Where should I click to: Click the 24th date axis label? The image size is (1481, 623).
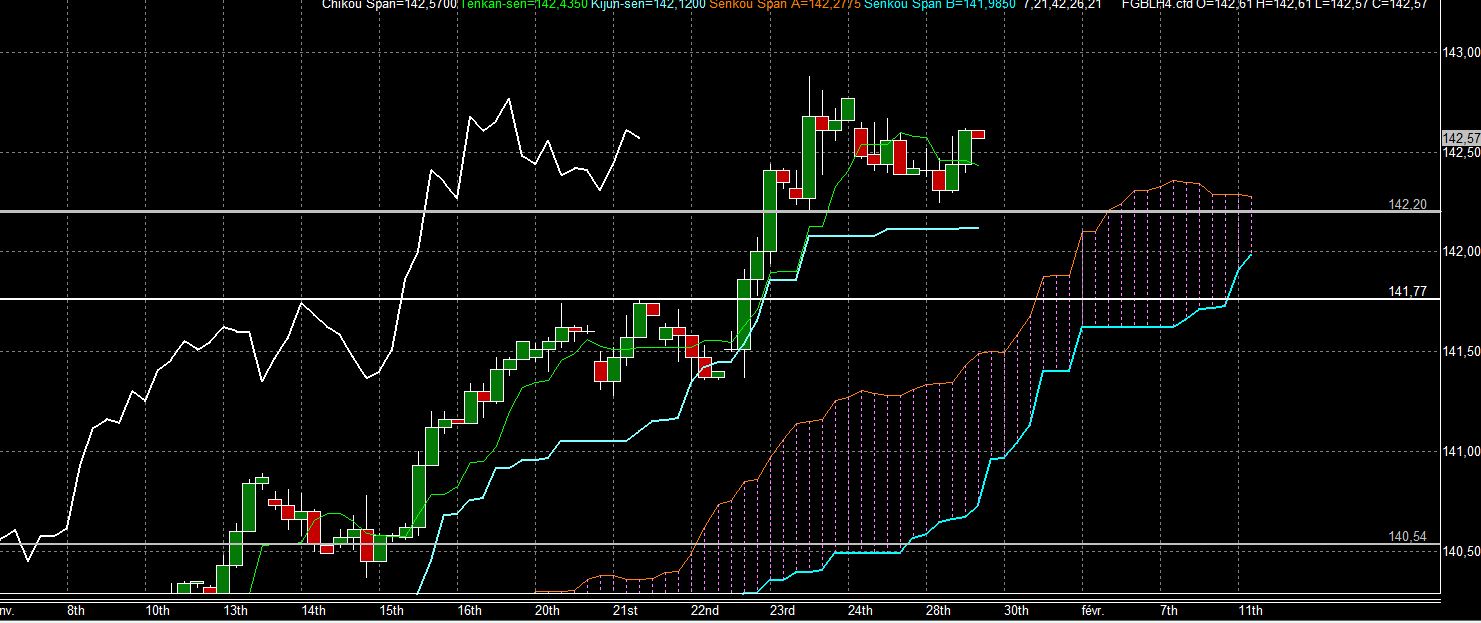click(x=860, y=610)
